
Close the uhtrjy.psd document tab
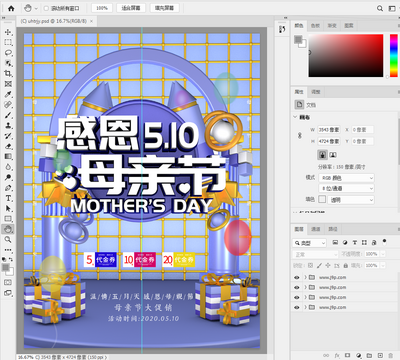92,21
